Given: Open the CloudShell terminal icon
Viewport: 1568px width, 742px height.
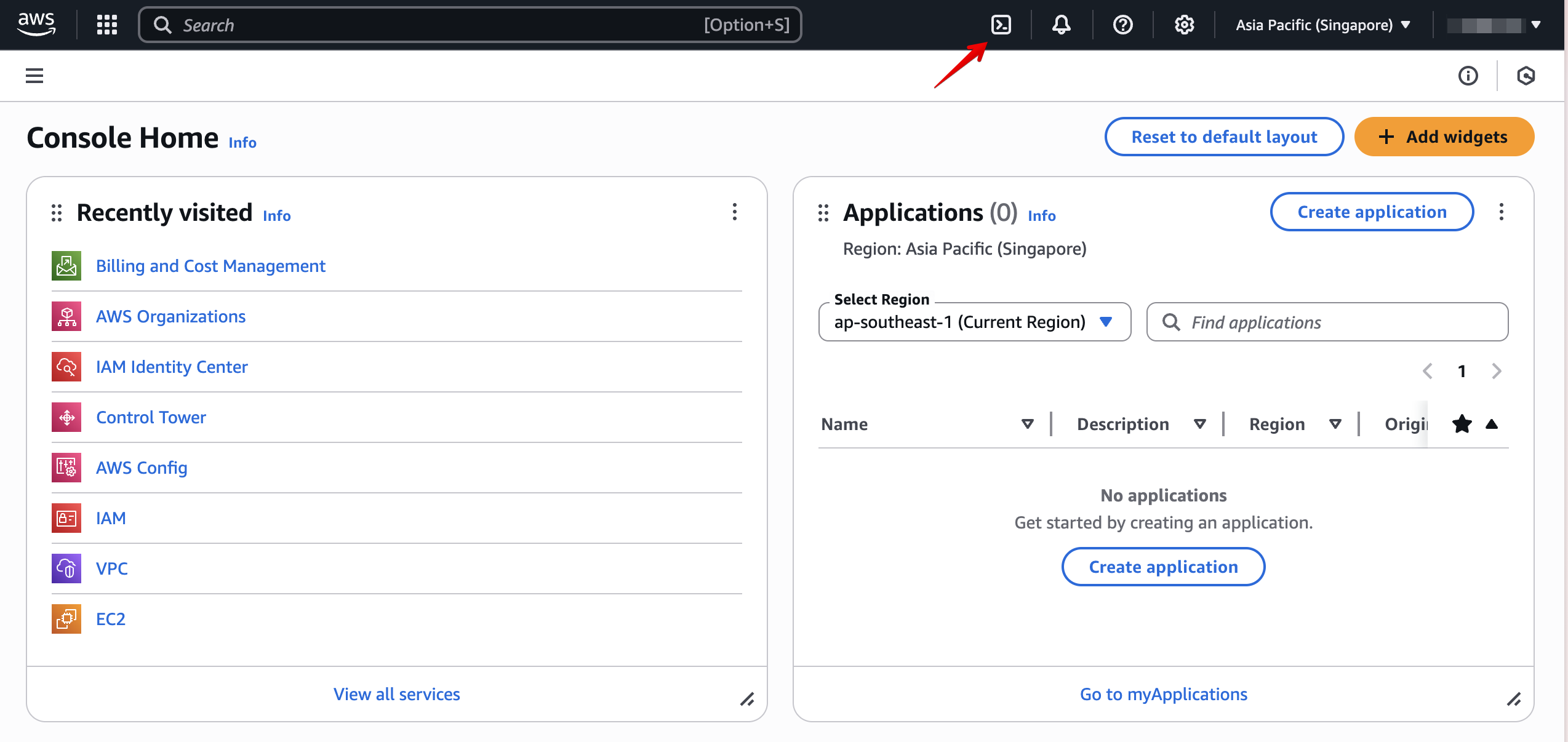Looking at the screenshot, I should [1001, 25].
